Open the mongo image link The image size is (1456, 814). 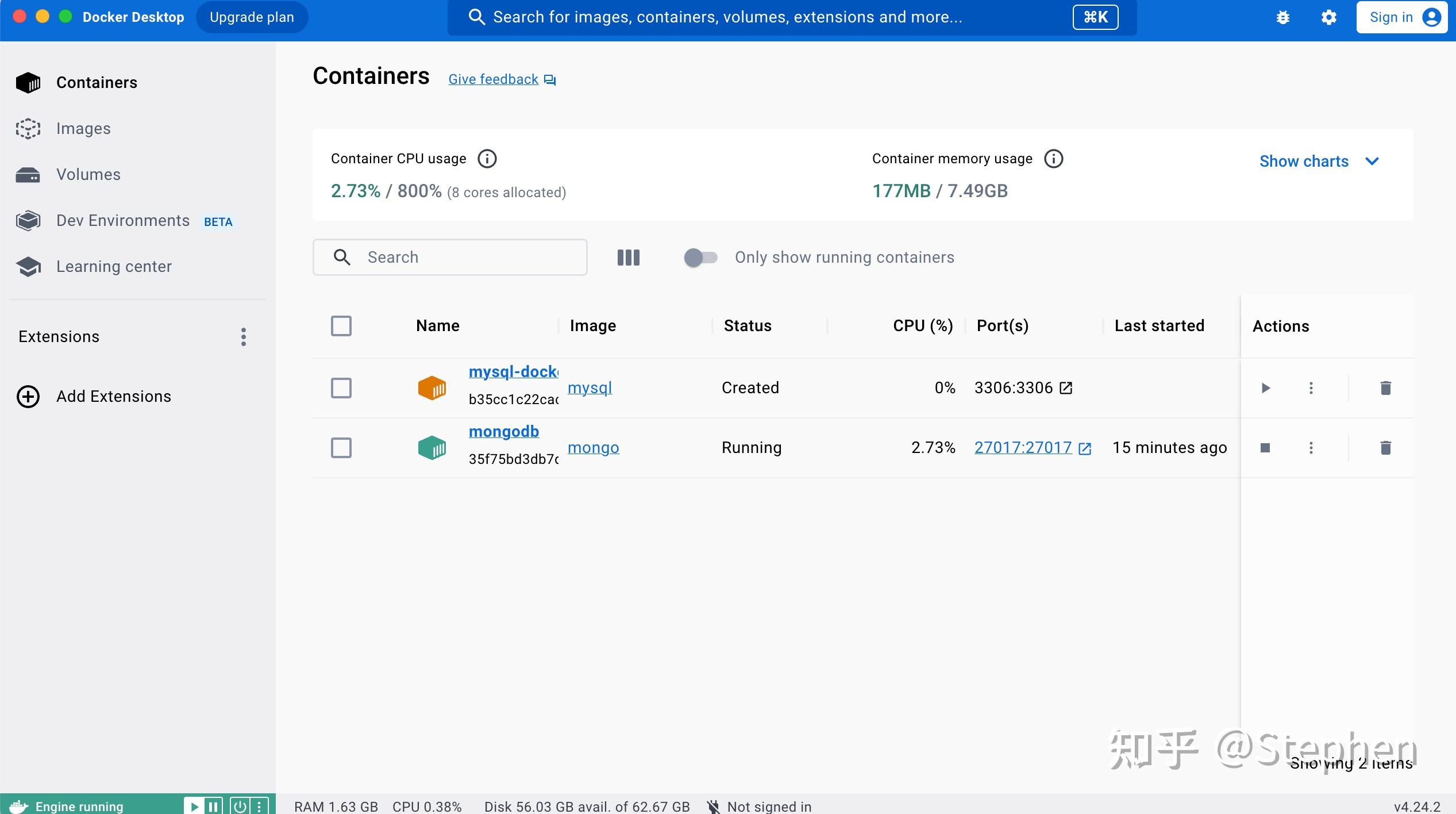click(594, 448)
